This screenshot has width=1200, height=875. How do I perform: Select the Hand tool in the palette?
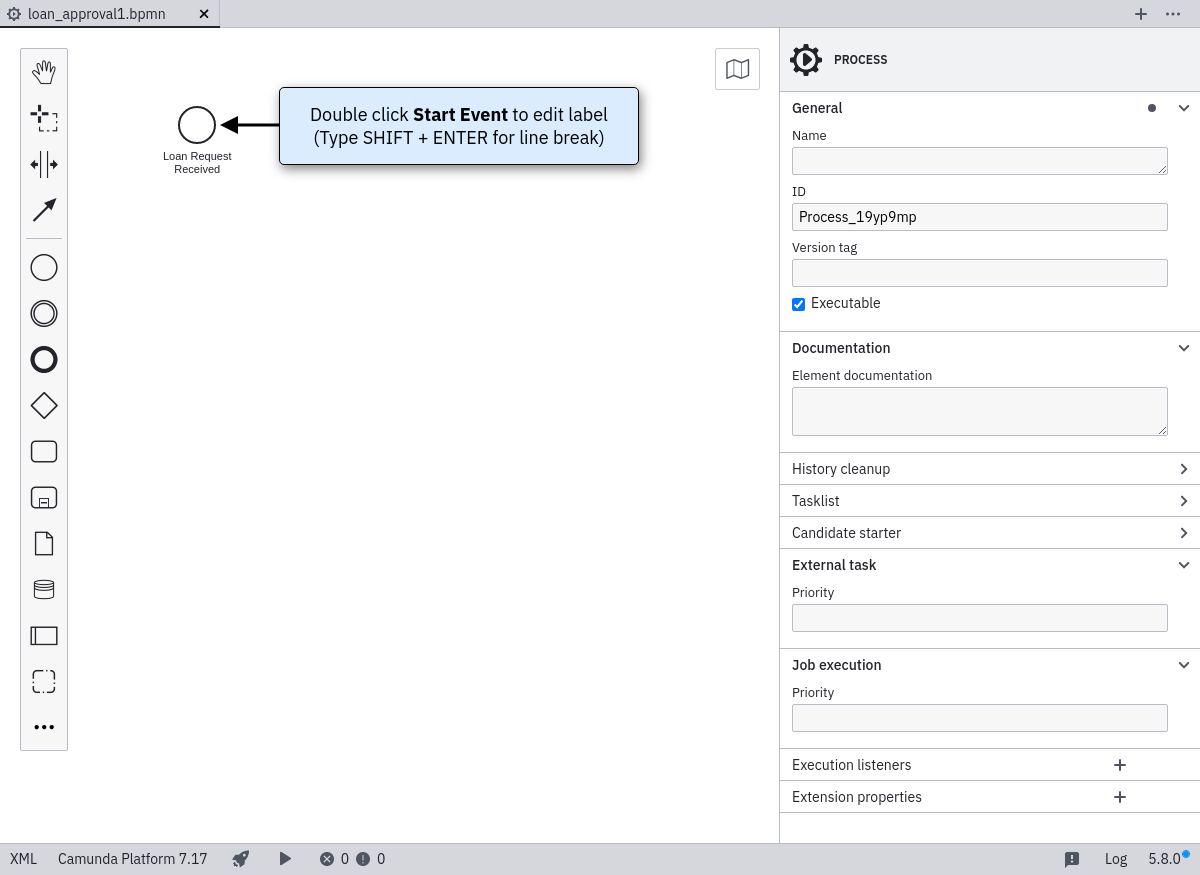[44, 72]
